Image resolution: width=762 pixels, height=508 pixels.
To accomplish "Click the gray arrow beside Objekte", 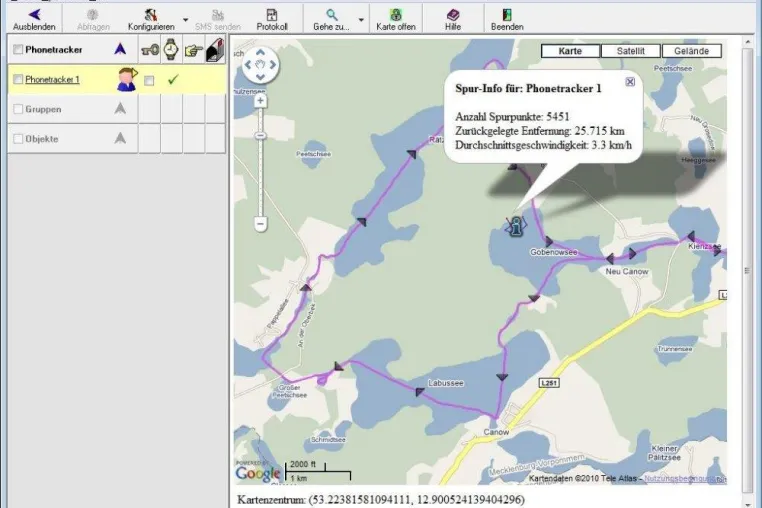I will pos(120,138).
